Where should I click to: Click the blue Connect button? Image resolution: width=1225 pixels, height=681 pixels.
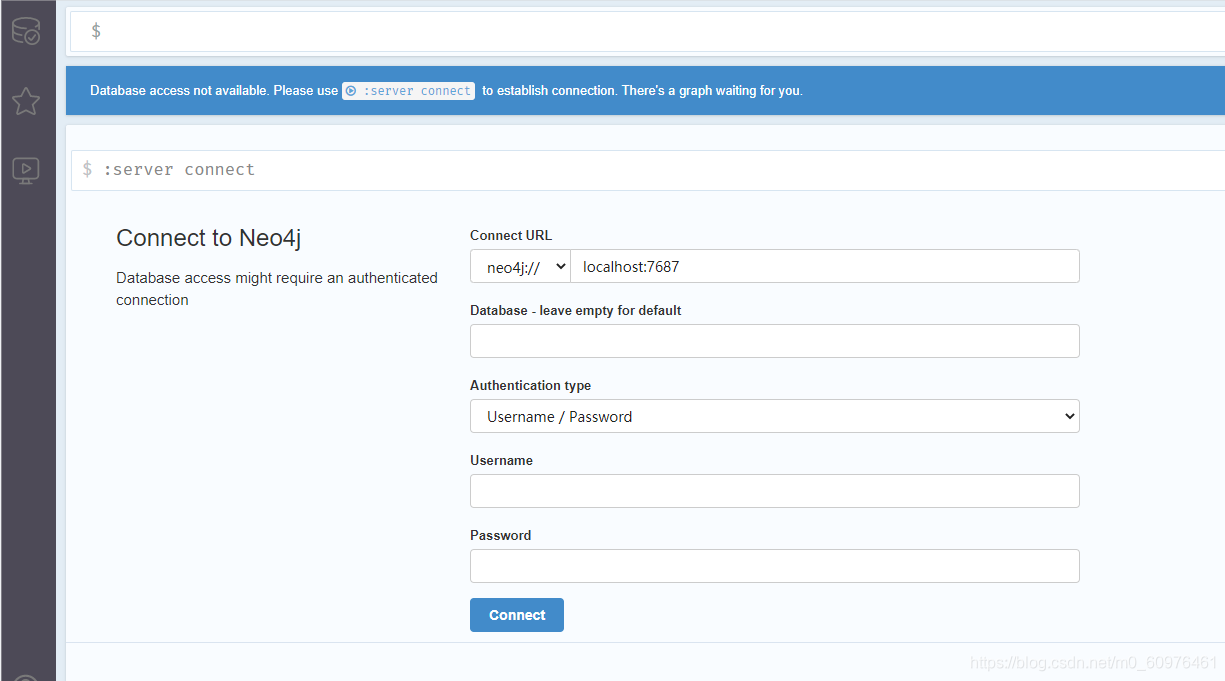pos(517,615)
